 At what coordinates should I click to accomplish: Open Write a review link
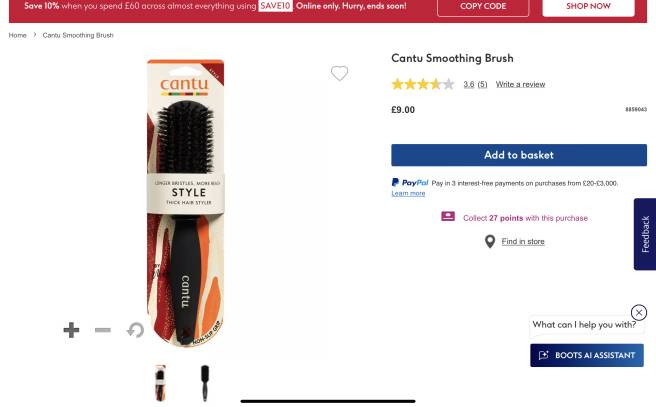coord(520,85)
